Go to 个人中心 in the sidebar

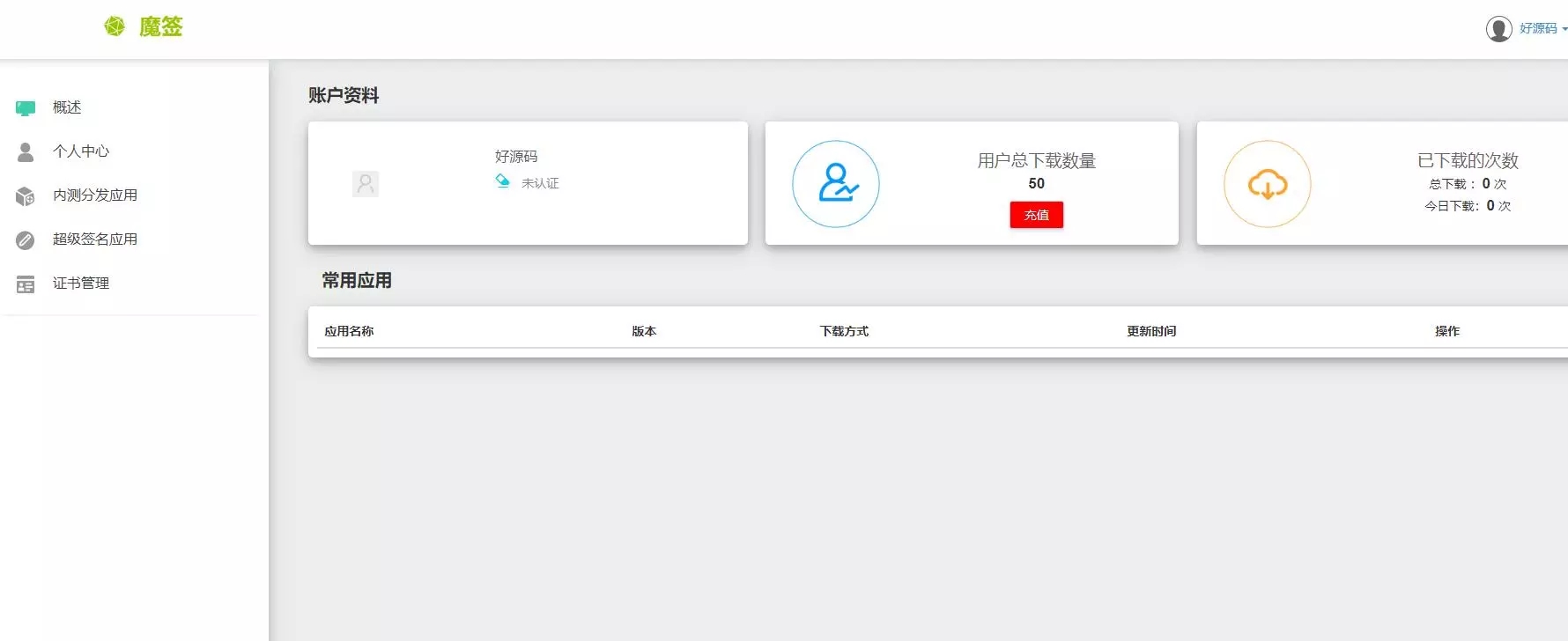[x=81, y=151]
